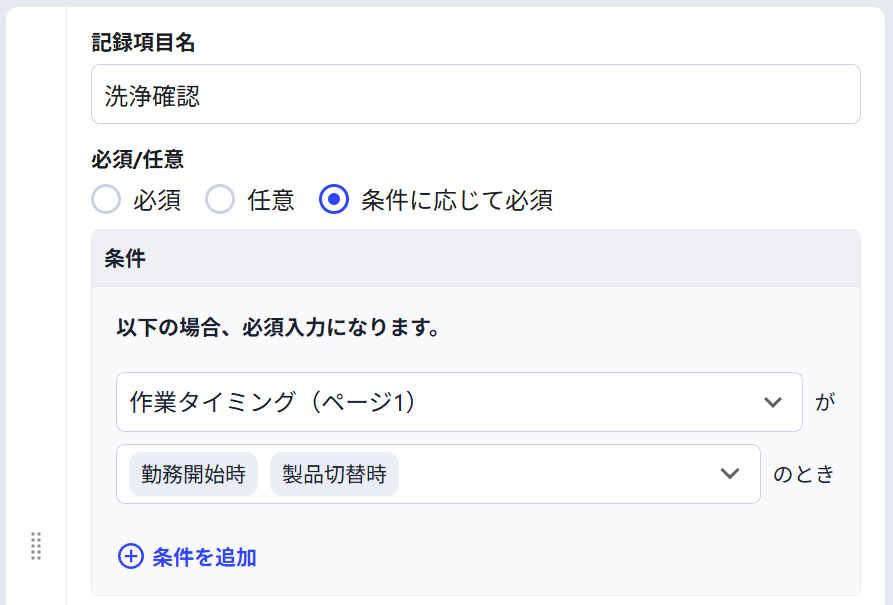Click the 条件を追加 link
Viewport: 893px width, 605px height.
[204, 557]
